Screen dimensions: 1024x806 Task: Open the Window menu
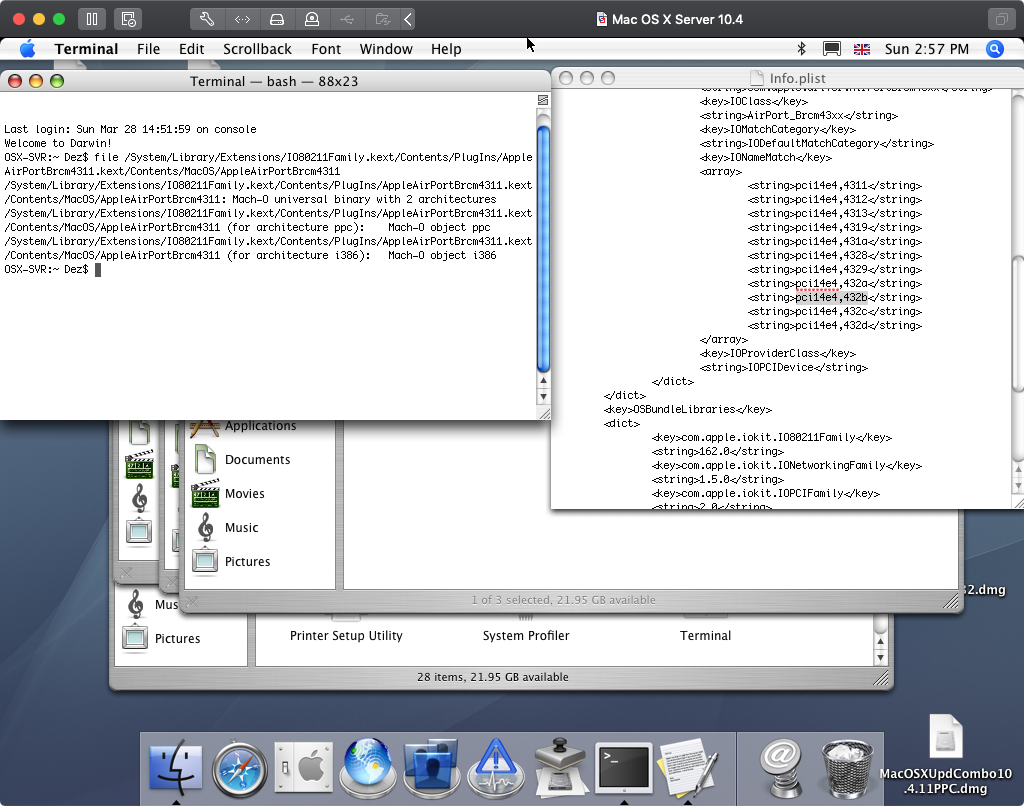pyautogui.click(x=386, y=49)
